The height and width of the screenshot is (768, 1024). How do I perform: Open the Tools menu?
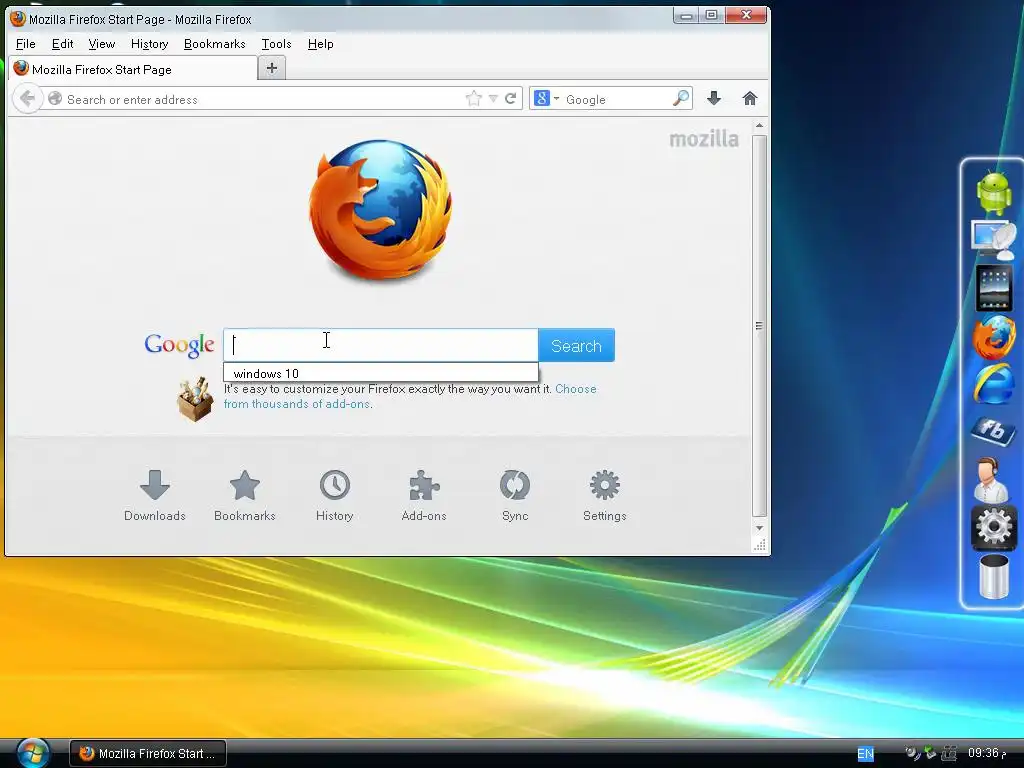(276, 44)
